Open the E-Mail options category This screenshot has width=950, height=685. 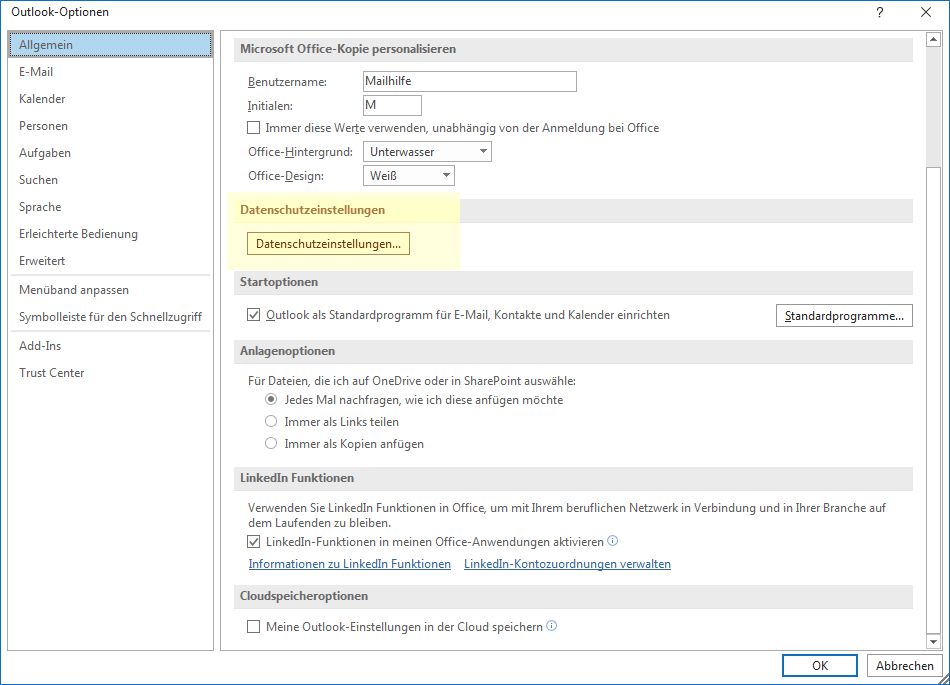pyautogui.click(x=111, y=71)
